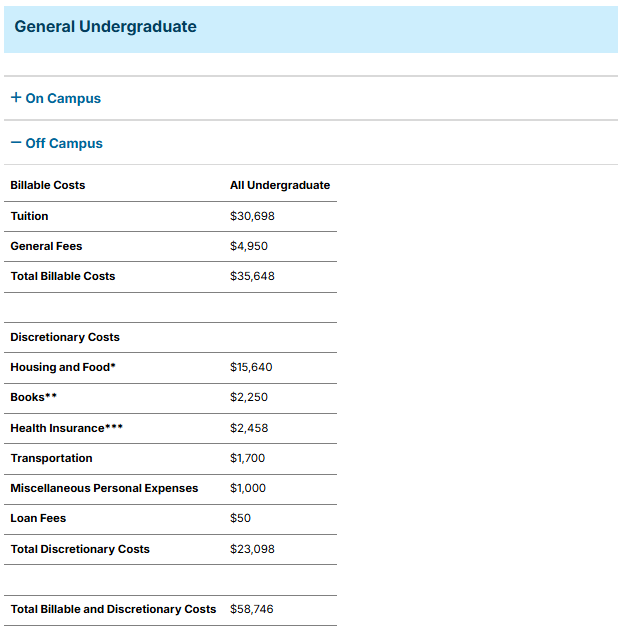Select the $50 loan fees amount
This screenshot has height=628, width=618.
(240, 518)
